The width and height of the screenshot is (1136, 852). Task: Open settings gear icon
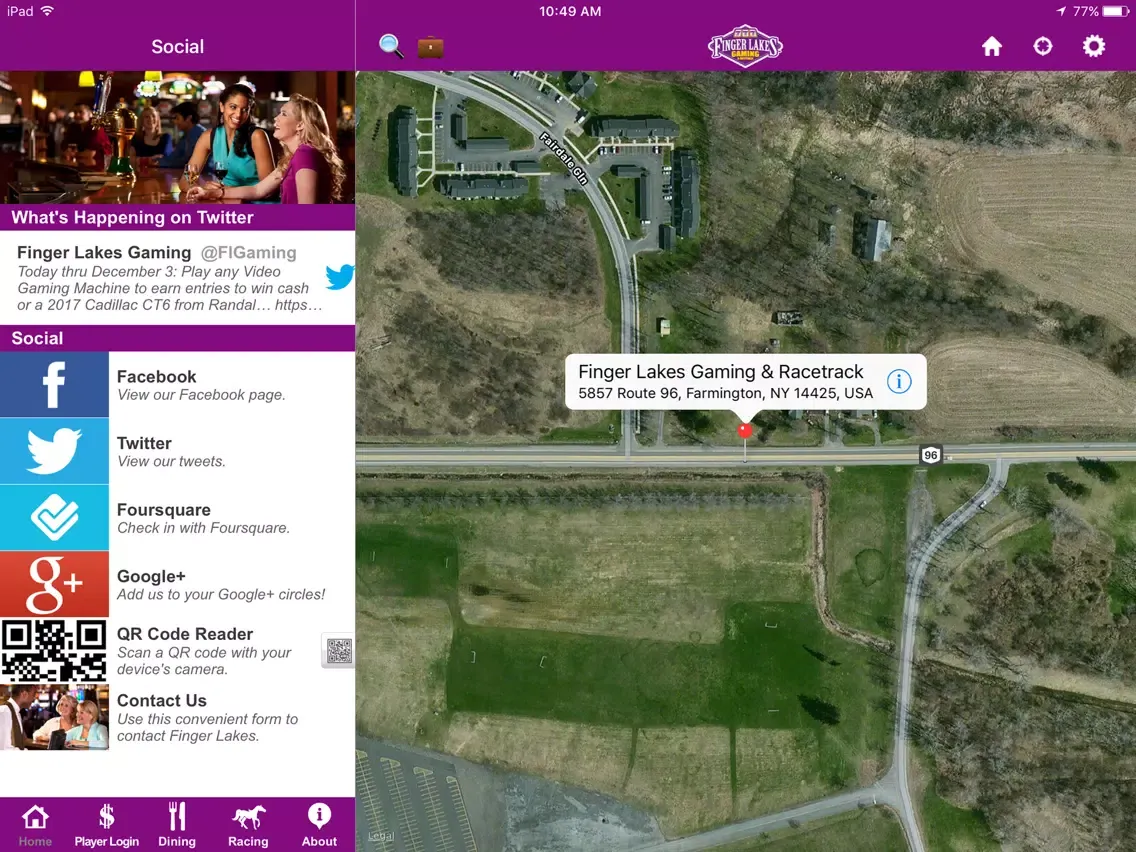[1093, 46]
